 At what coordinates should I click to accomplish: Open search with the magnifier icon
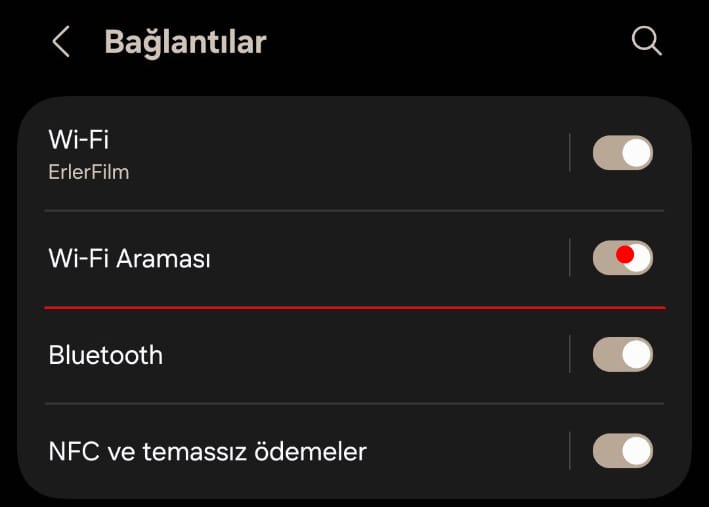click(647, 41)
